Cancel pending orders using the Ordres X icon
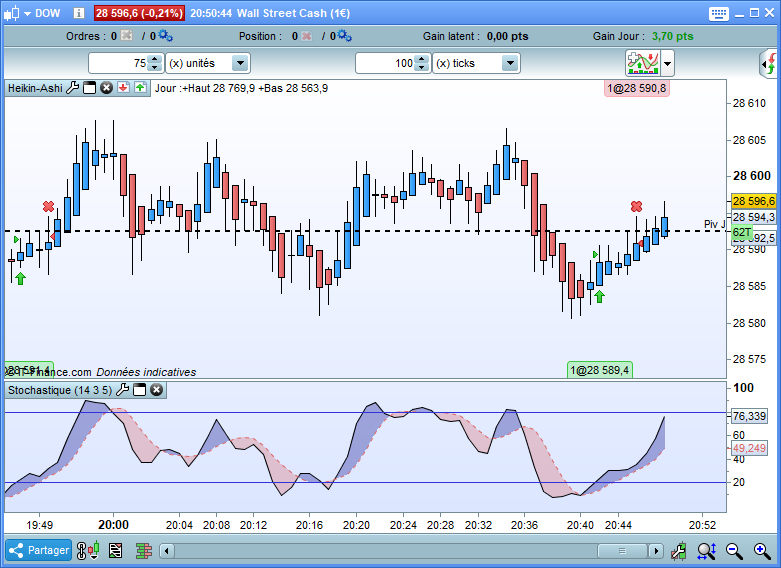This screenshot has width=781, height=568. 127,35
